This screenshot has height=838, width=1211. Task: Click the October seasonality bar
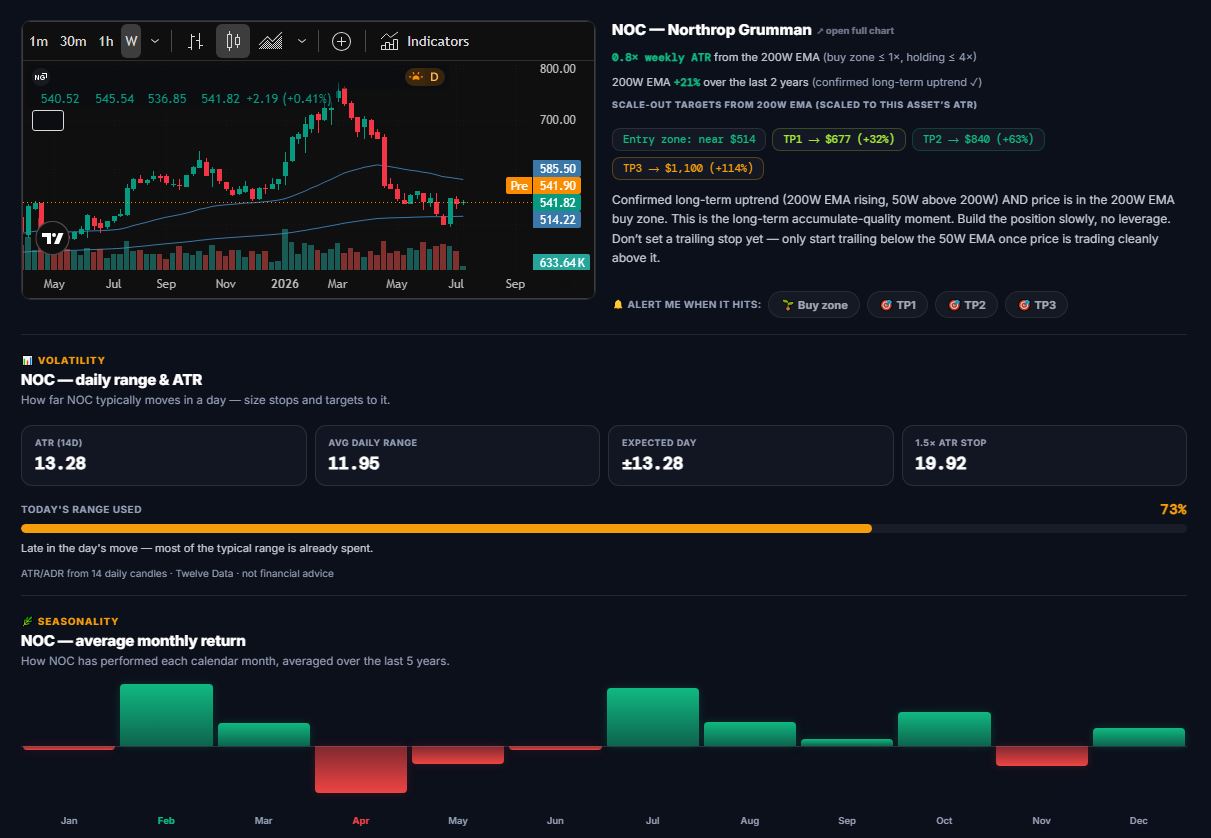pos(944,729)
